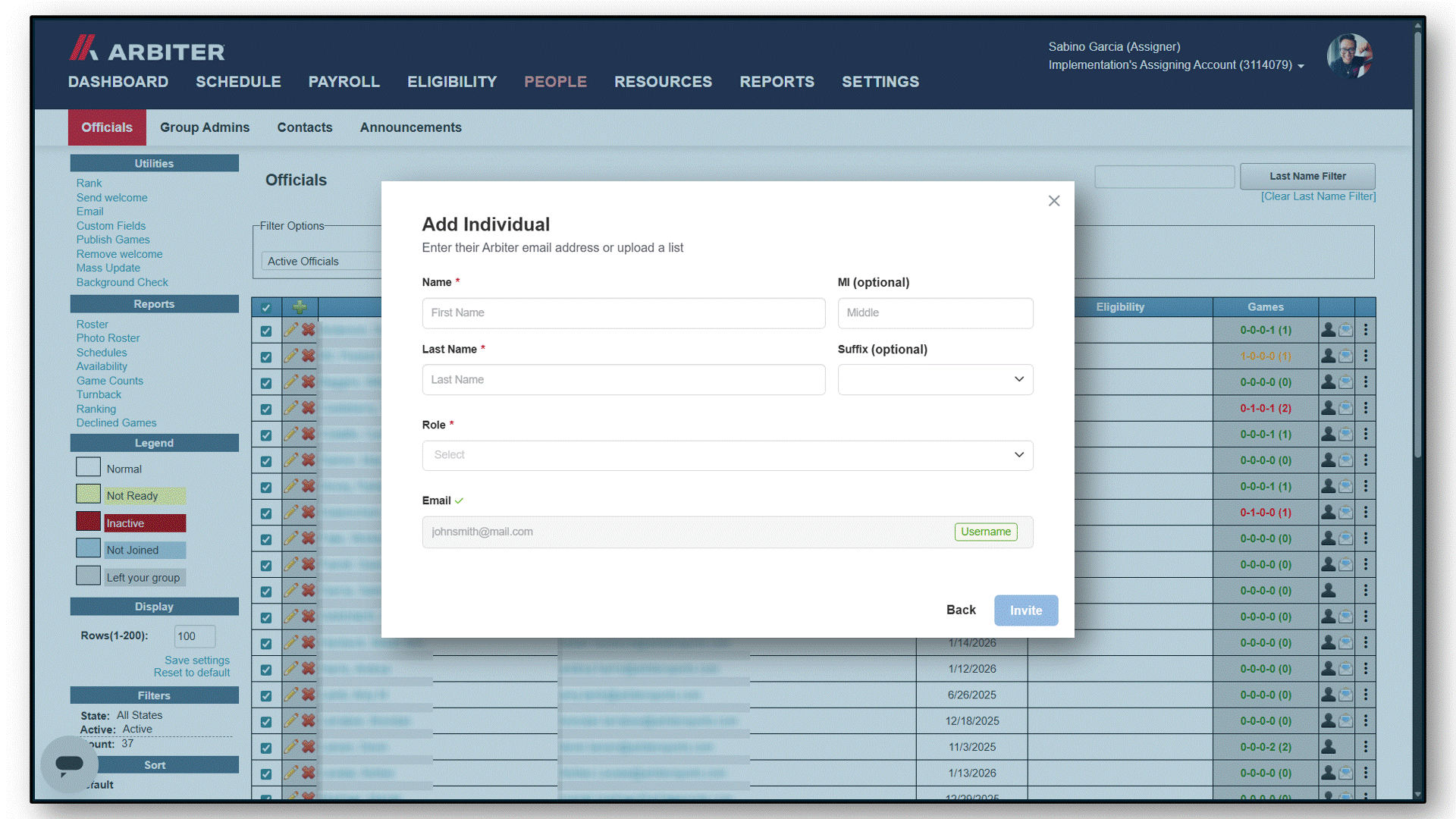Click the Back button in dialog
1456x819 pixels.
point(961,610)
